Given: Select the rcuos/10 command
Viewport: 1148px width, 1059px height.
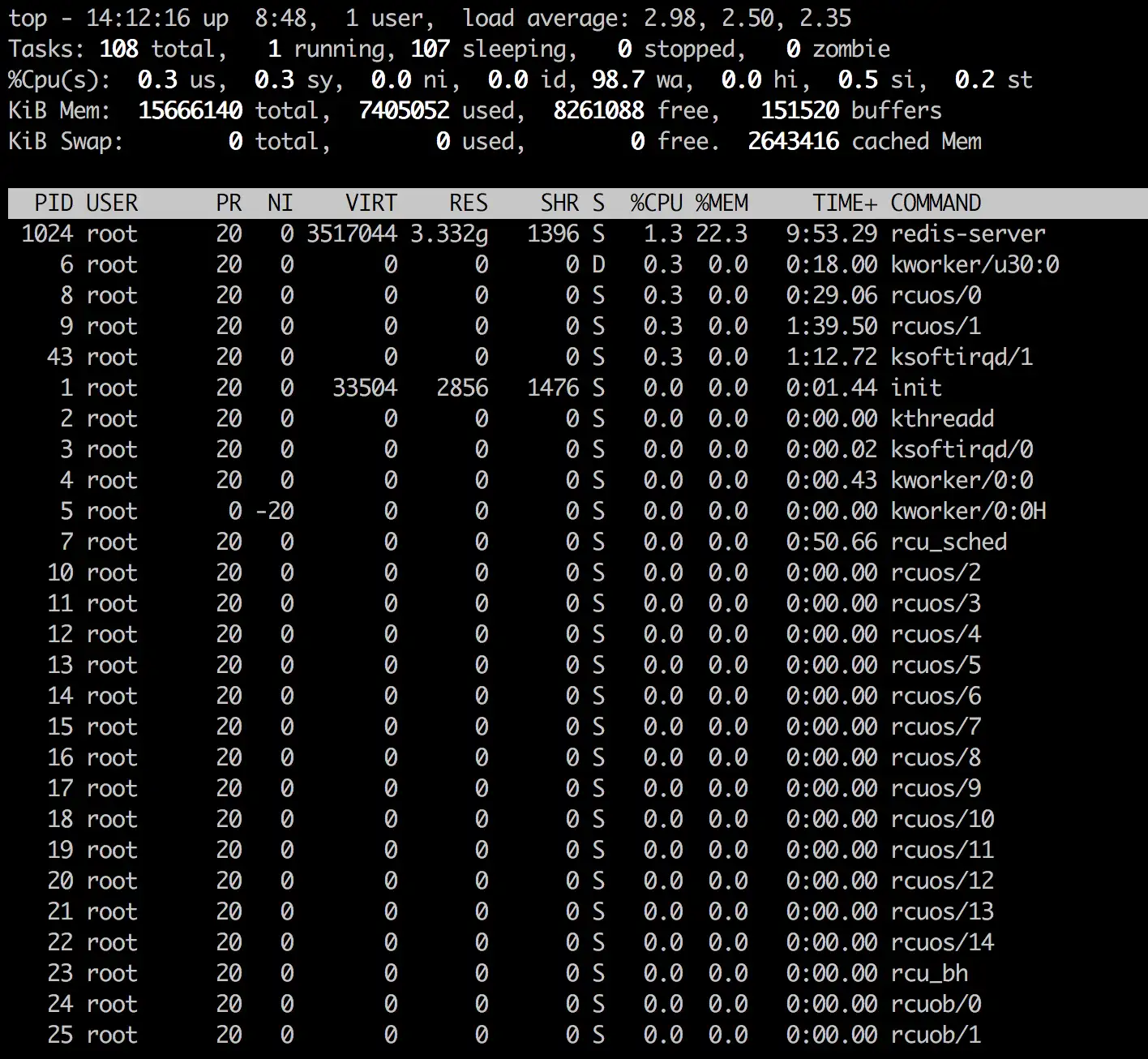Looking at the screenshot, I should pyautogui.click(x=942, y=819).
